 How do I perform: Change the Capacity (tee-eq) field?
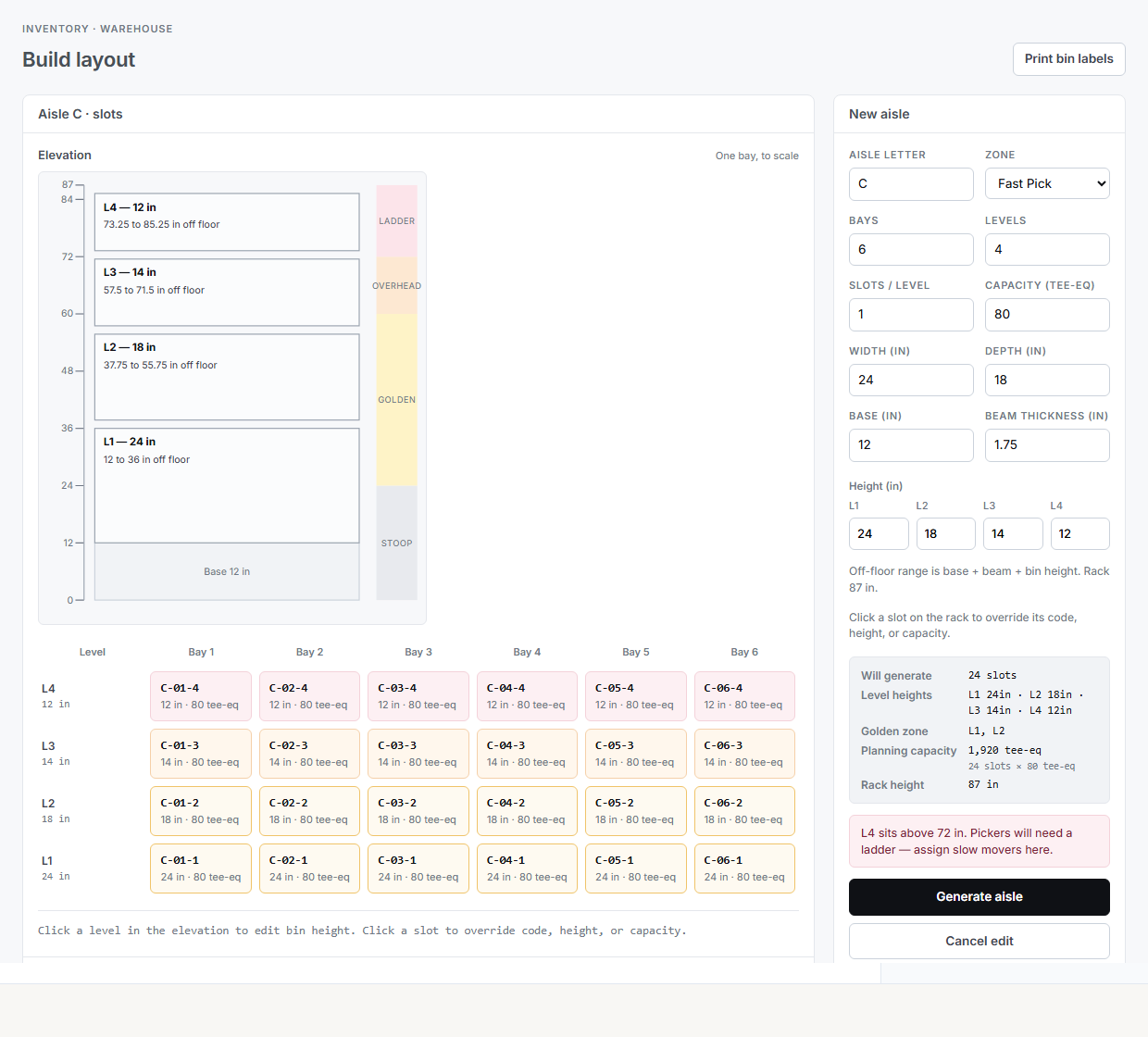[1047, 314]
